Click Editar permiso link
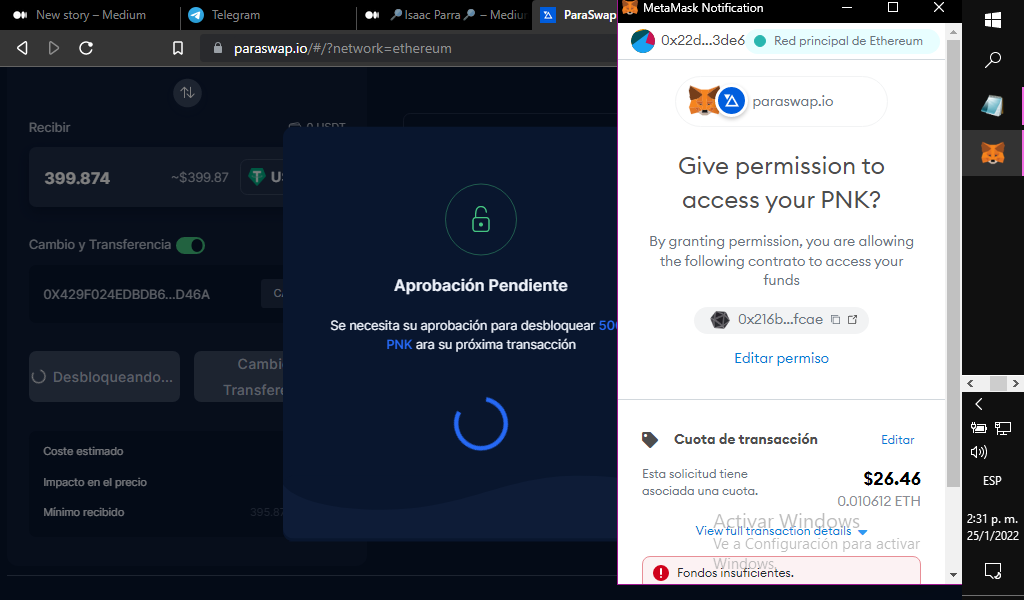 [x=781, y=358]
